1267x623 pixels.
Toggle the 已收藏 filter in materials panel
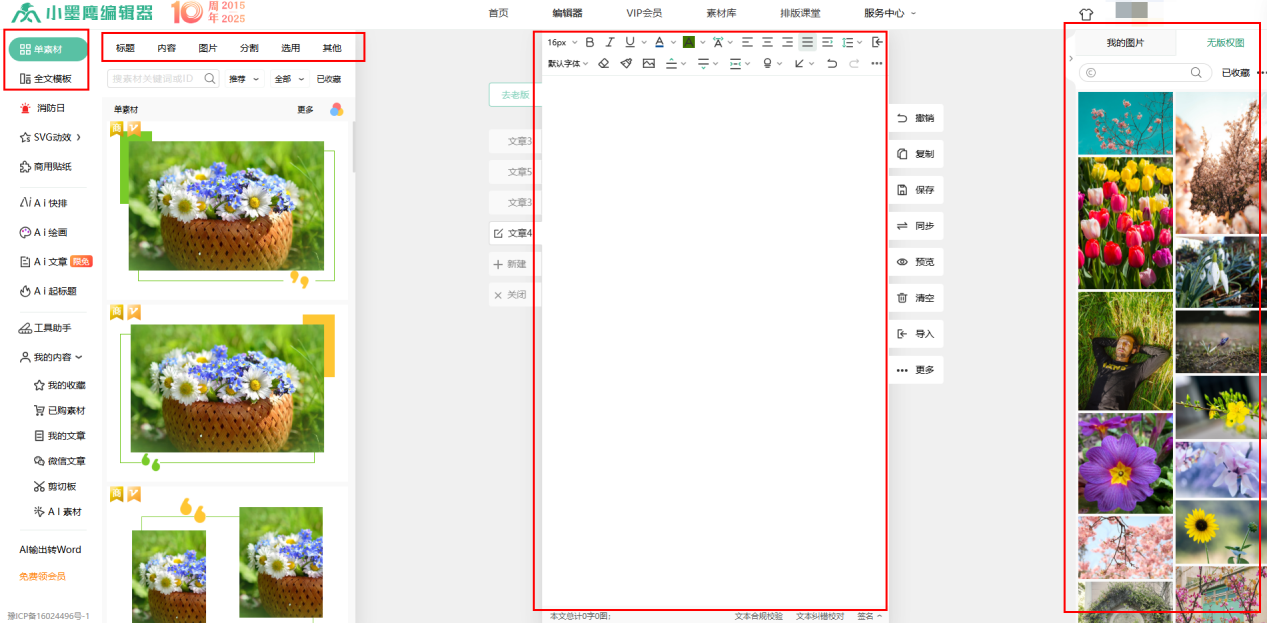click(328, 79)
